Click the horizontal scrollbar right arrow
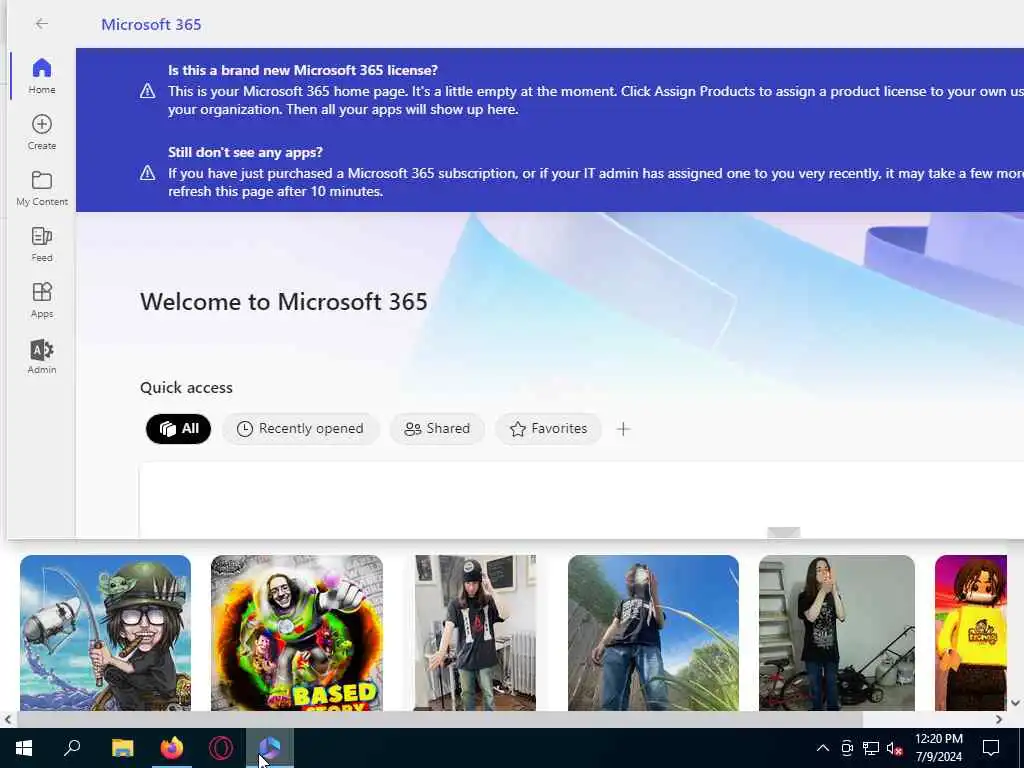This screenshot has width=1024, height=768. click(x=999, y=720)
